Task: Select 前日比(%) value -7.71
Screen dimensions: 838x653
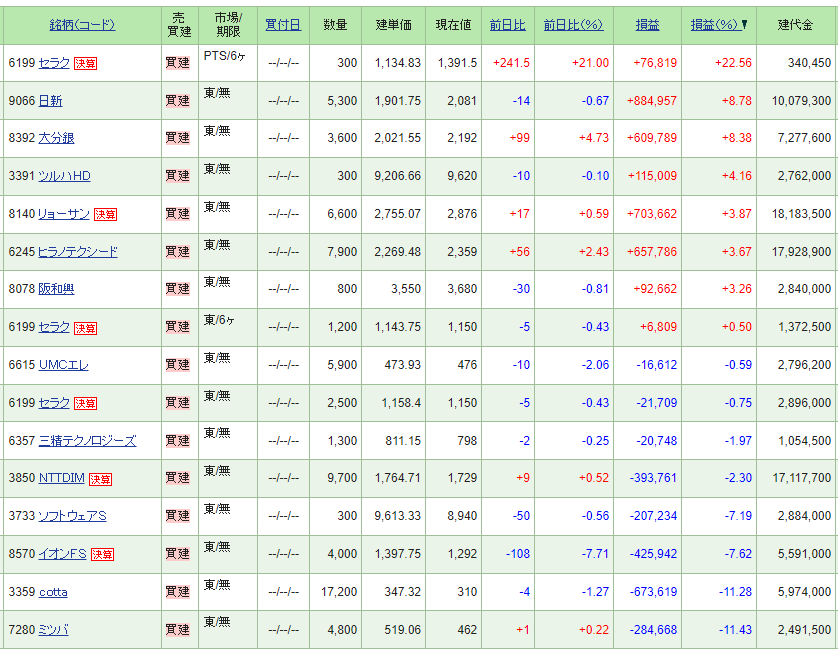Action: [595, 554]
